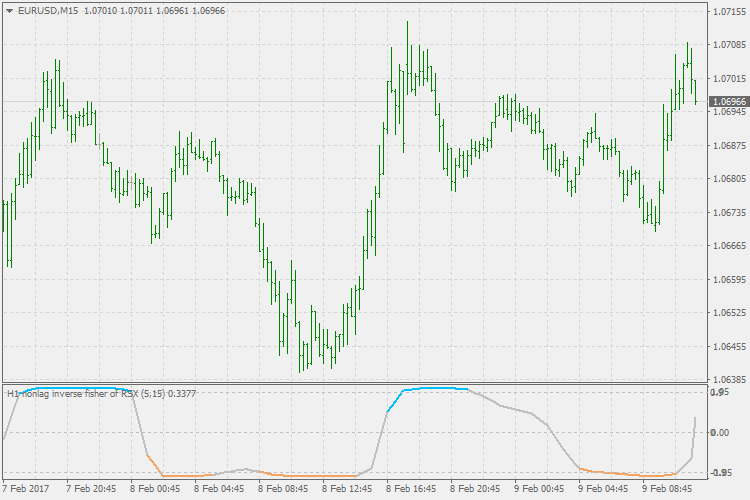The image size is (750, 500).
Task: Click the 8 Feb 12:45 time label
Action: tap(346, 489)
